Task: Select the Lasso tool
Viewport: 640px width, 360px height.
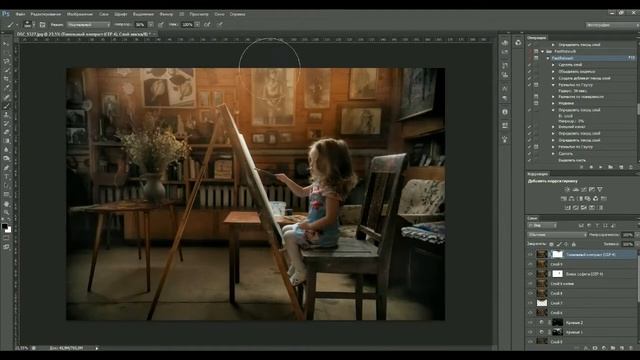Action: click(x=6, y=61)
